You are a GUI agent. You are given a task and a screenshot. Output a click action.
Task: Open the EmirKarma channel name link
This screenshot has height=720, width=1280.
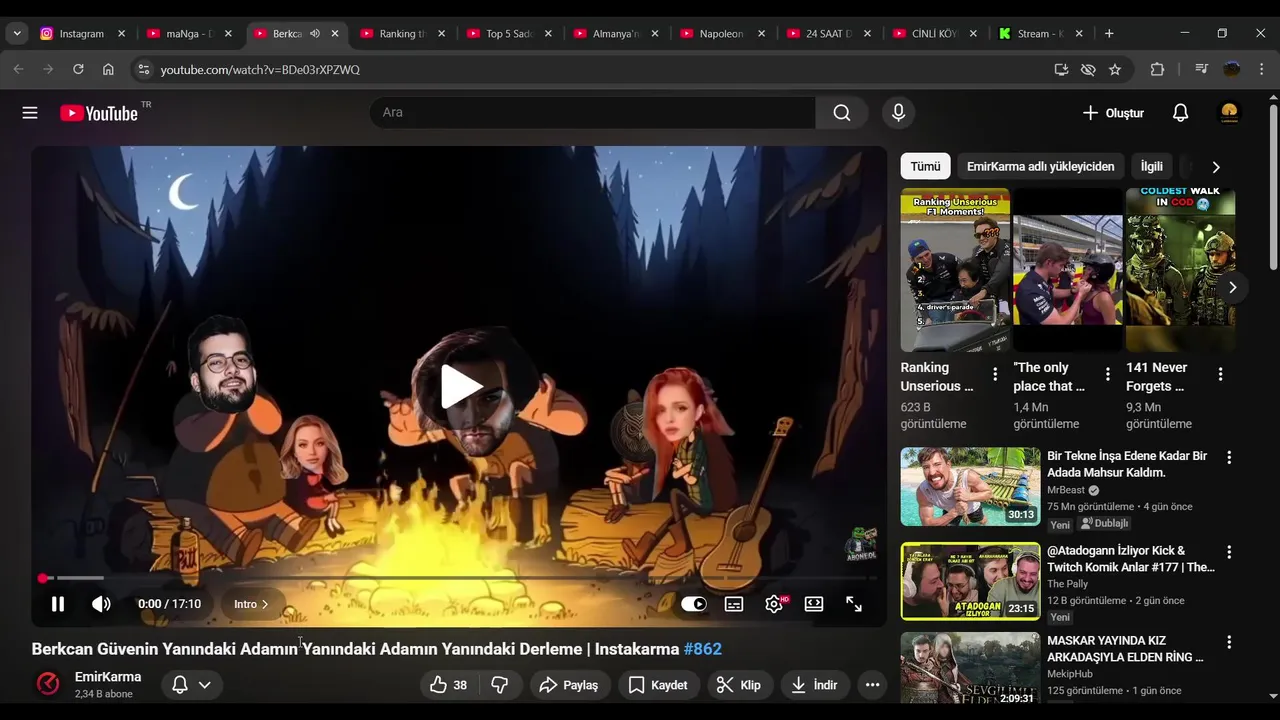[108, 677]
